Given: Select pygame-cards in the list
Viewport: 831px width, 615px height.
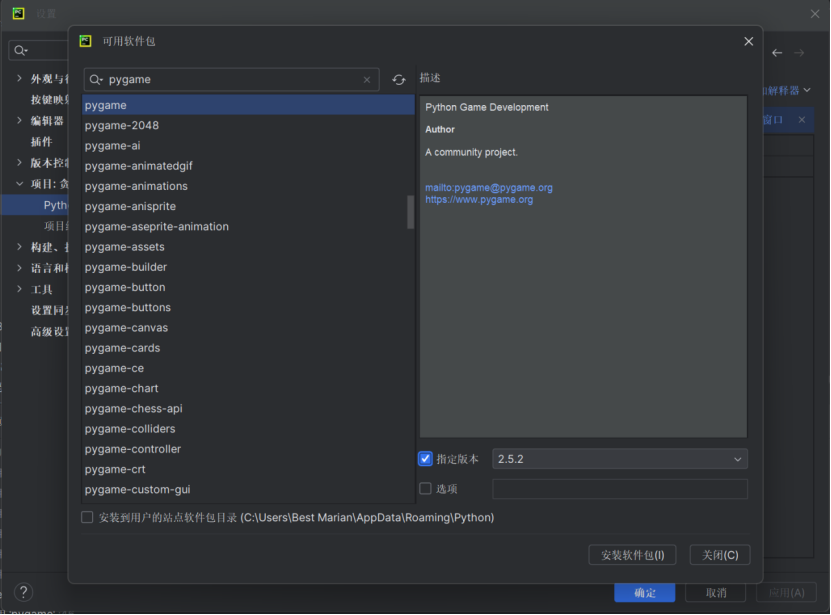Looking at the screenshot, I should 248,348.
